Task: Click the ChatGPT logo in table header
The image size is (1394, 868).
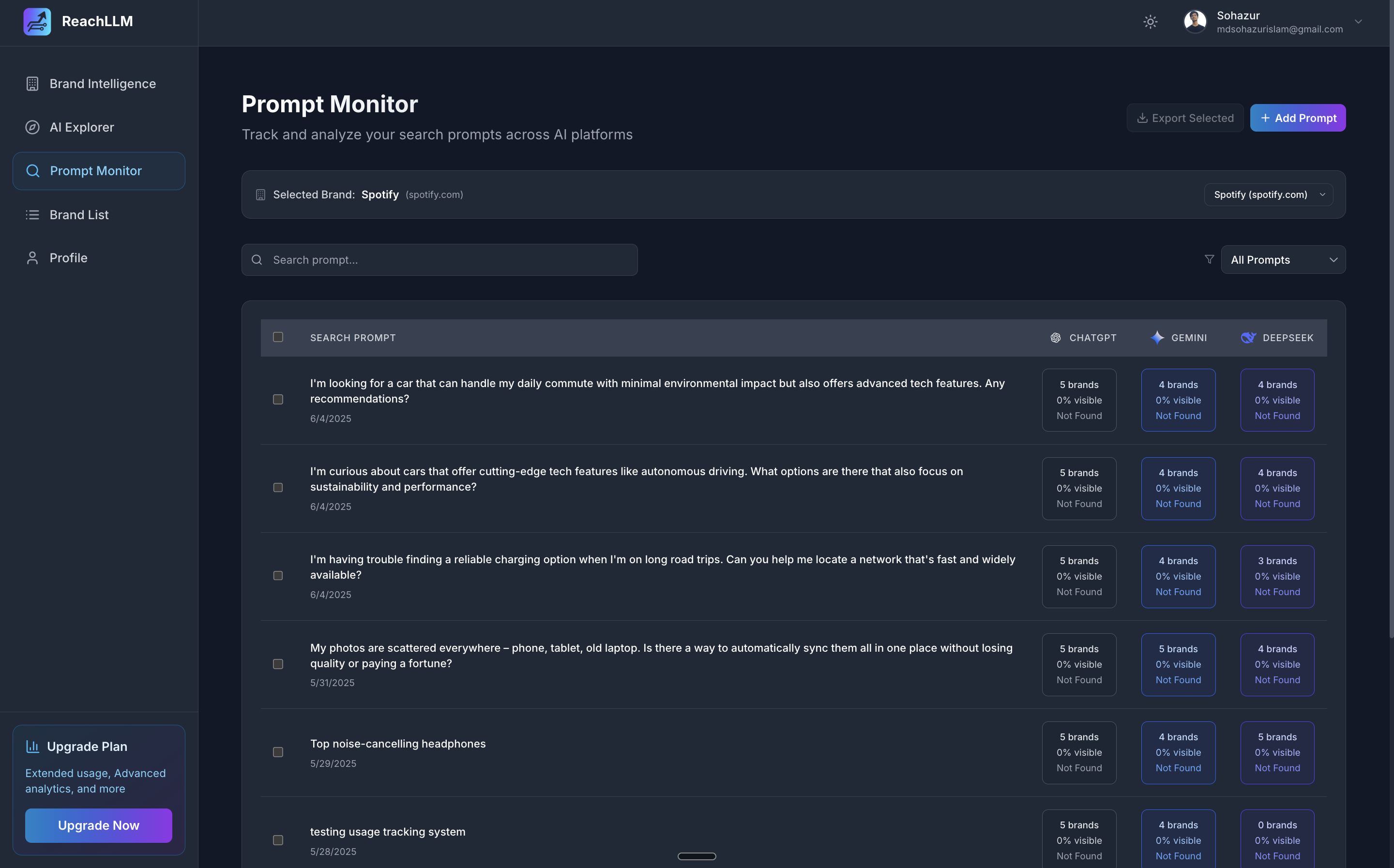Action: pos(1055,338)
